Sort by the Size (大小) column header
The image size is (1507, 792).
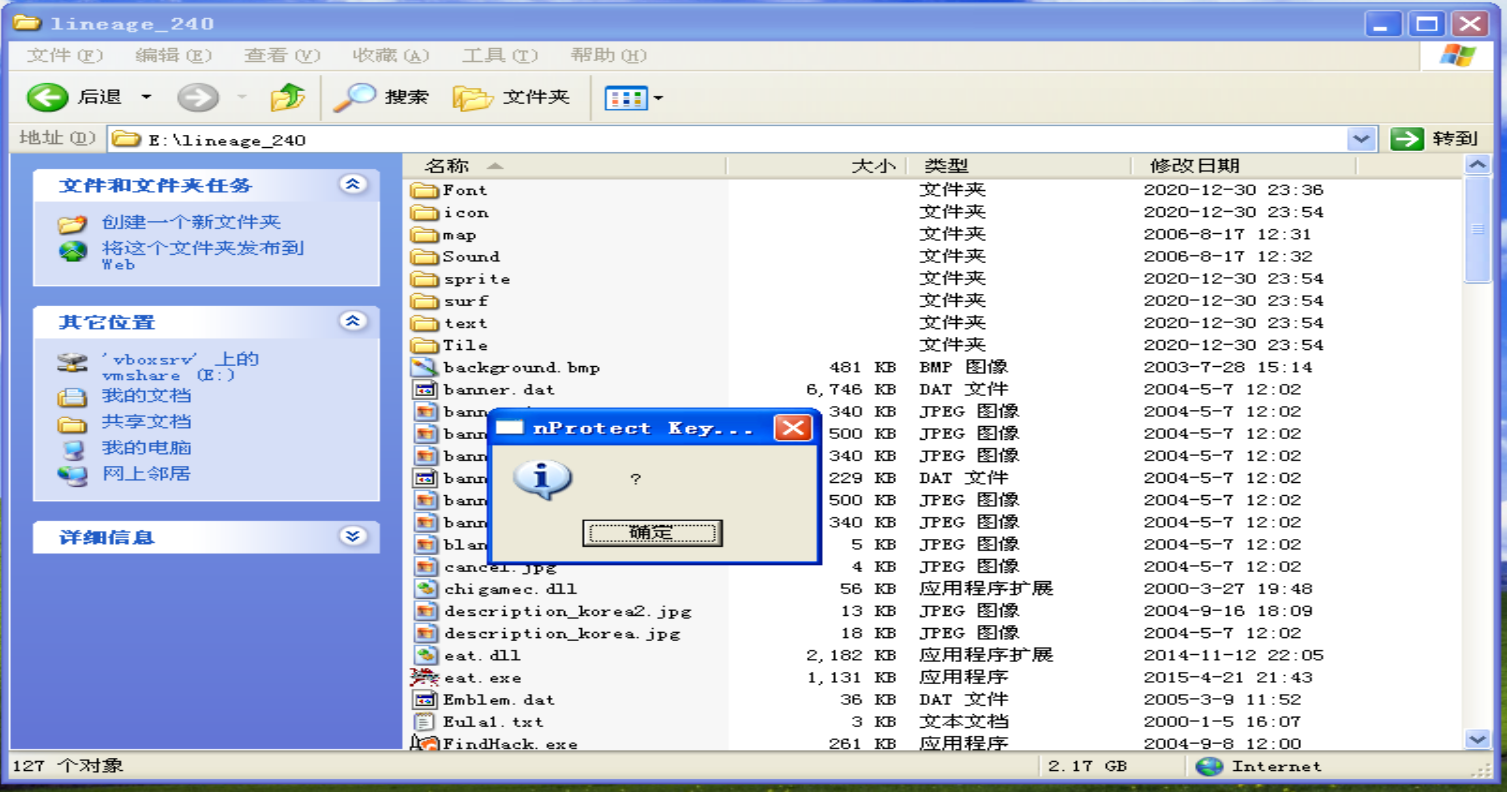[x=817, y=166]
